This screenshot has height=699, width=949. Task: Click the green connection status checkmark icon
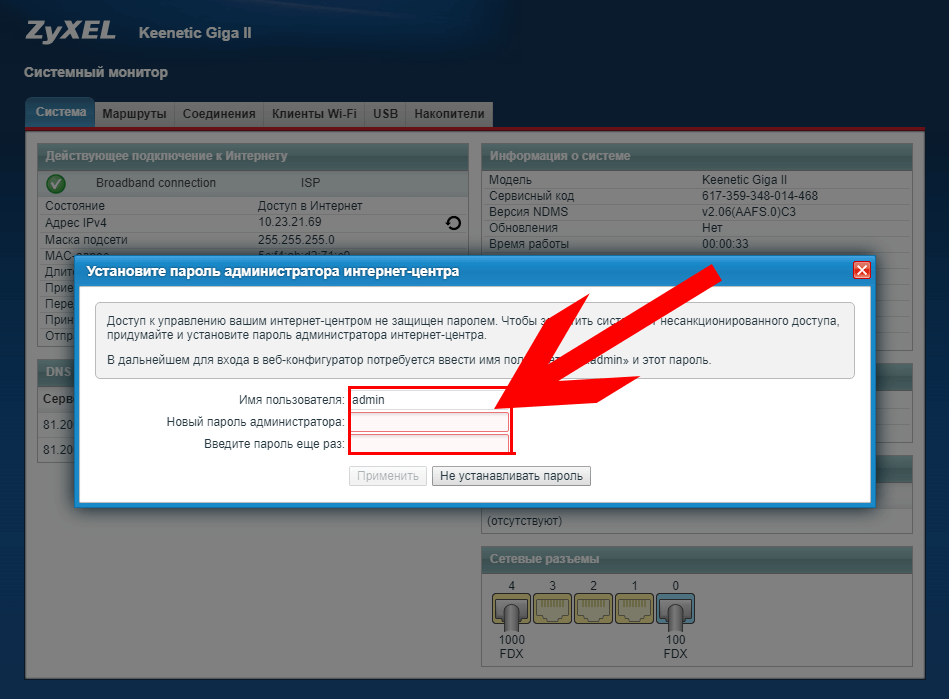point(56,183)
